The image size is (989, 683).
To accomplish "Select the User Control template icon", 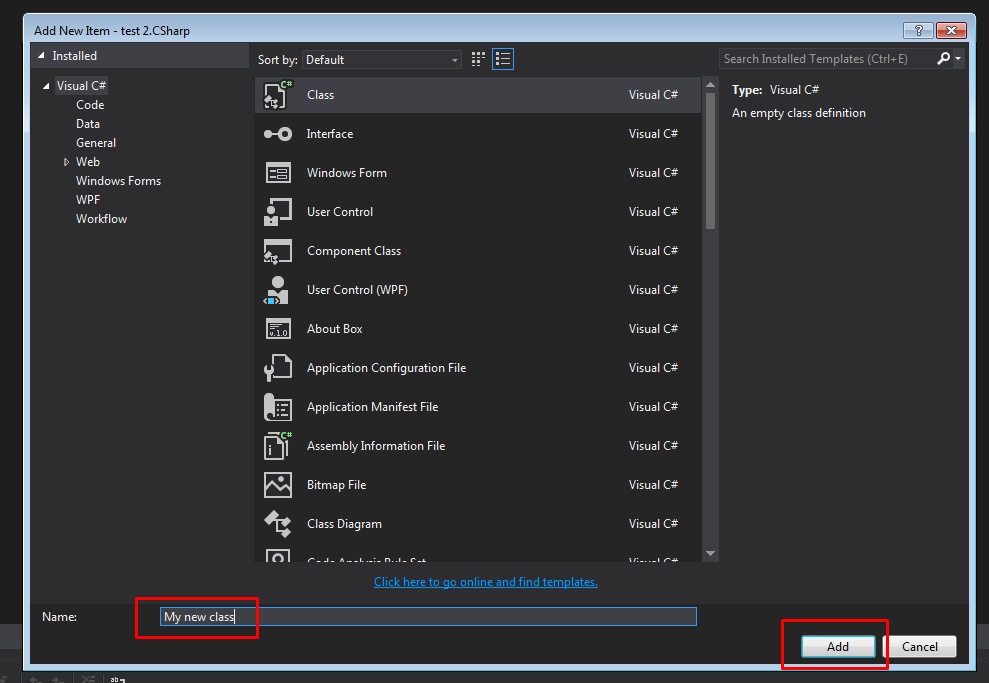I will click(x=278, y=212).
